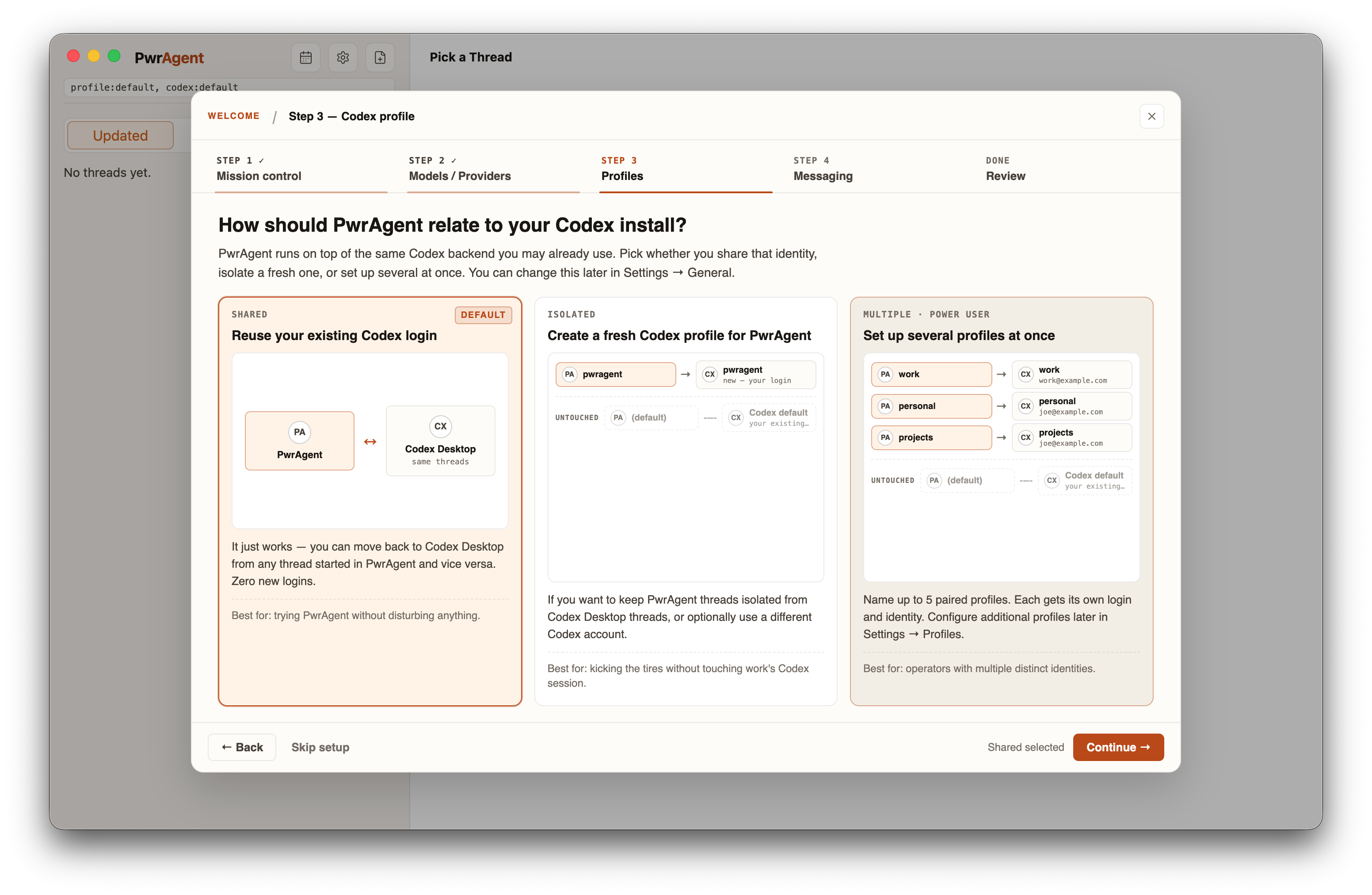Click PA badge next to projects profile

coord(885,437)
